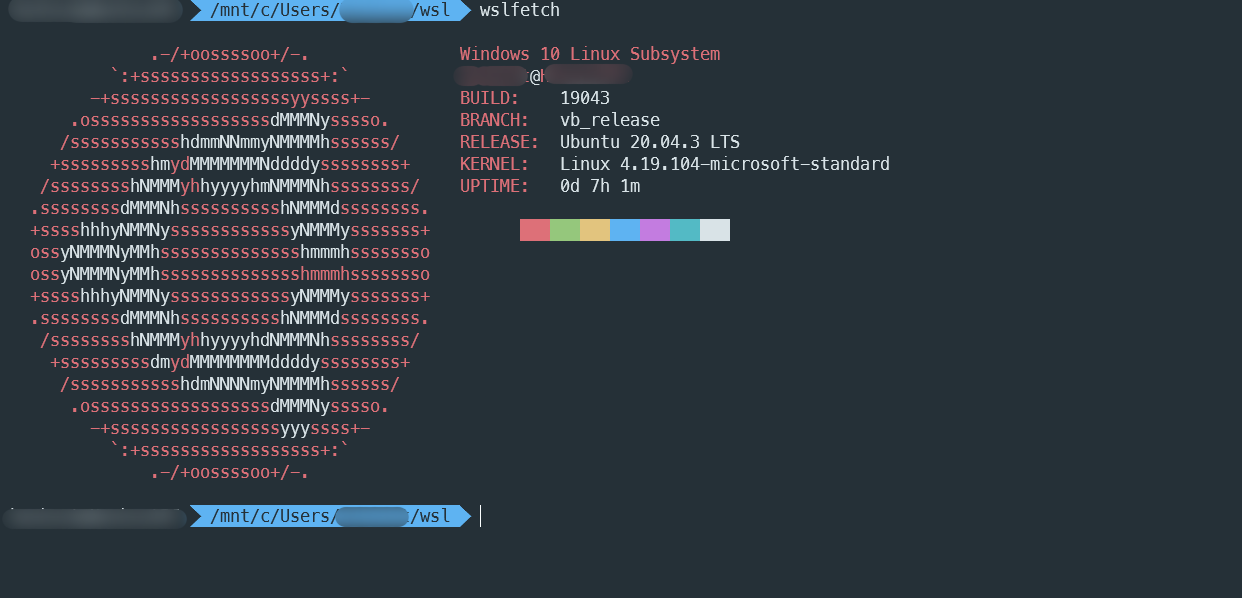Screen dimensions: 1242x598
Task: Click the RELEASE: label
Action: pyautogui.click(x=500, y=142)
